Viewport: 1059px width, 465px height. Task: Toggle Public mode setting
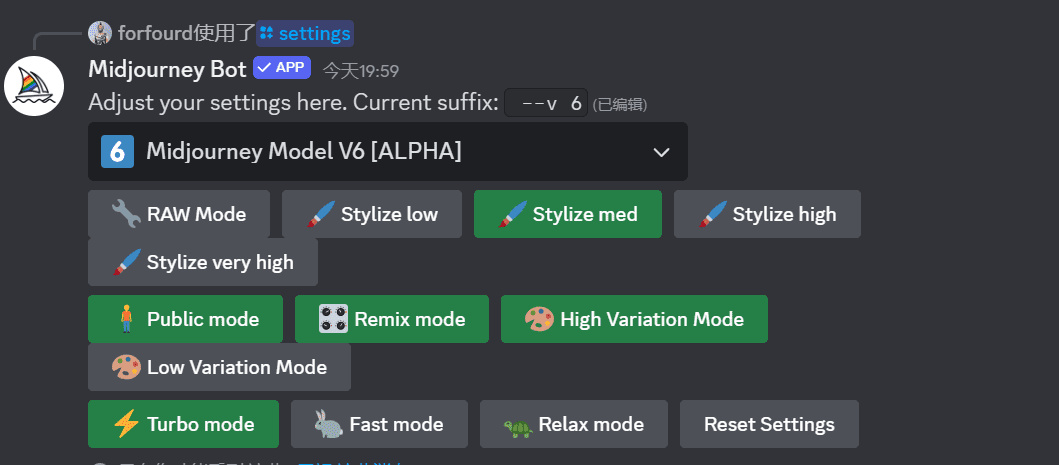(186, 319)
